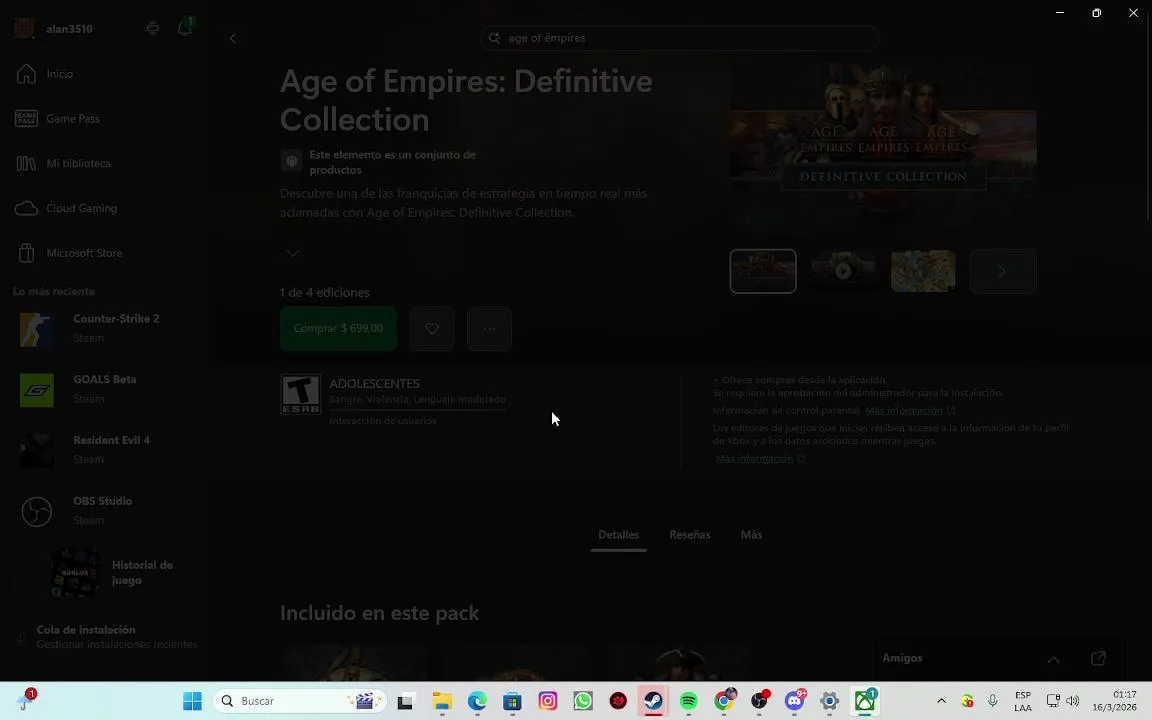Image resolution: width=1152 pixels, height=720 pixels.
Task: Switch to the Detalles tab
Action: pos(619,535)
